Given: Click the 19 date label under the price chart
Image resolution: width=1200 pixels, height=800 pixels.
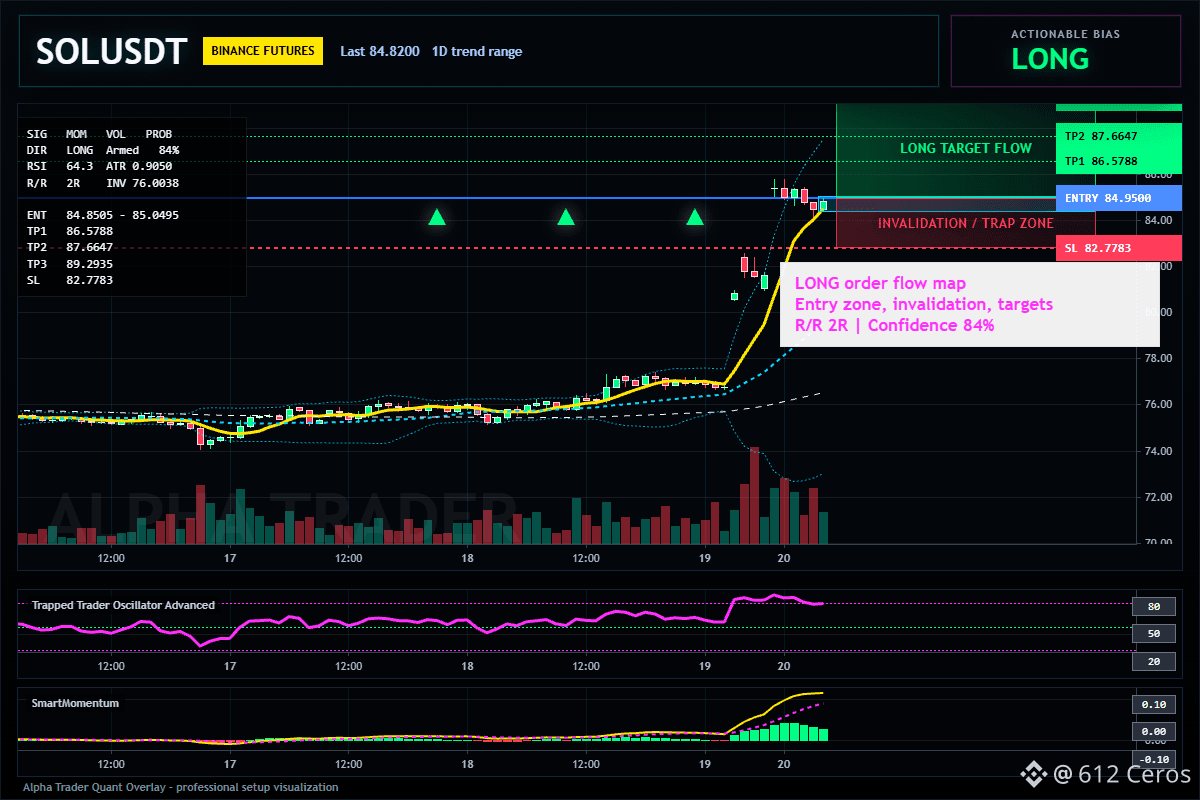Looking at the screenshot, I should (x=705, y=558).
